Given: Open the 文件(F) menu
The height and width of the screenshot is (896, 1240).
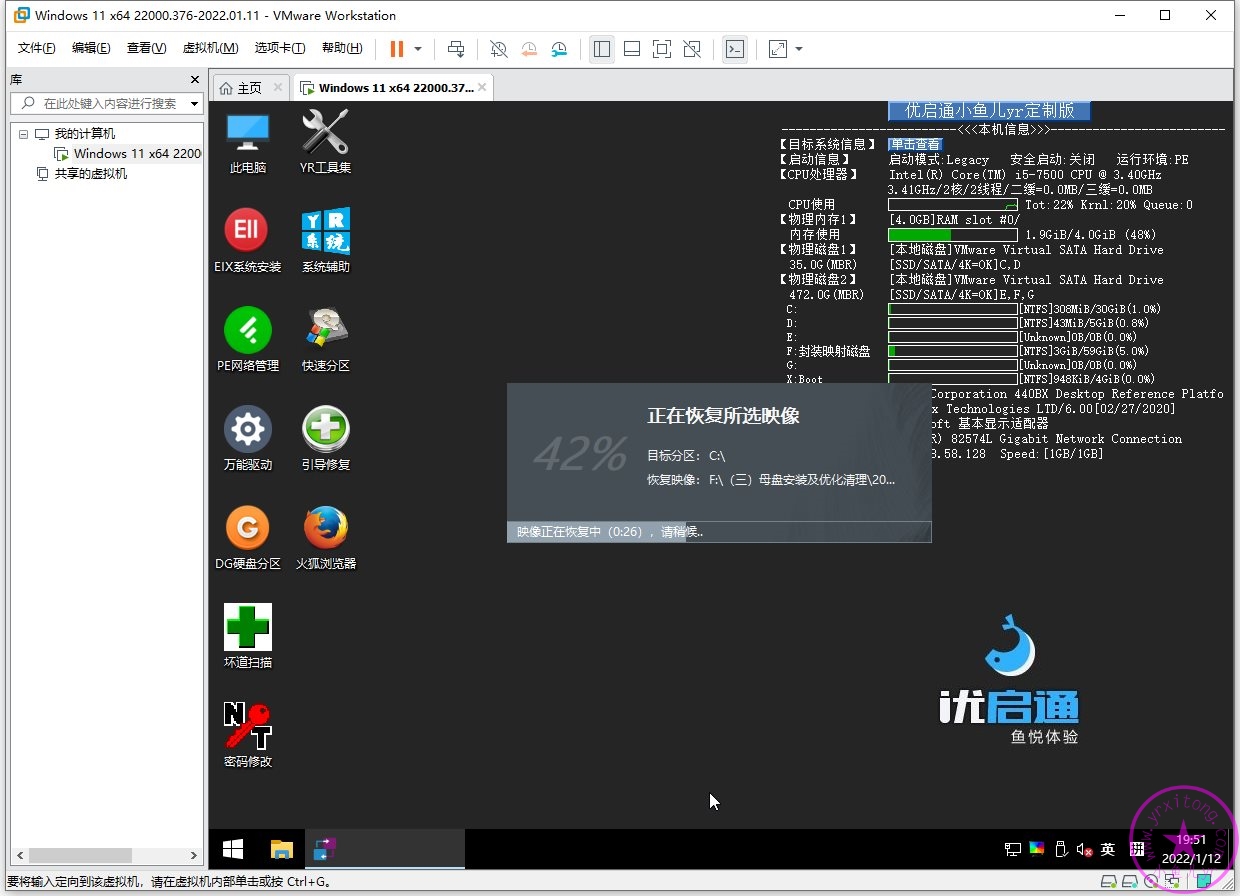Looking at the screenshot, I should tap(37, 48).
